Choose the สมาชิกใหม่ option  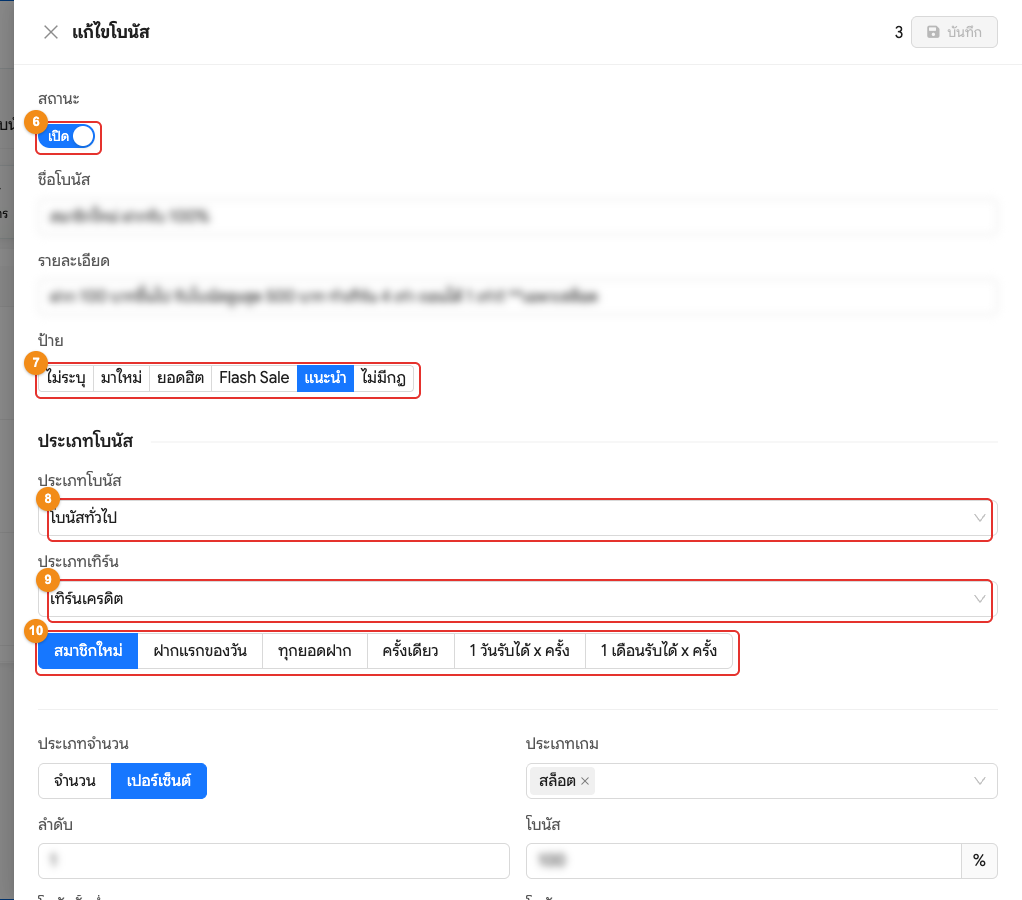click(88, 651)
